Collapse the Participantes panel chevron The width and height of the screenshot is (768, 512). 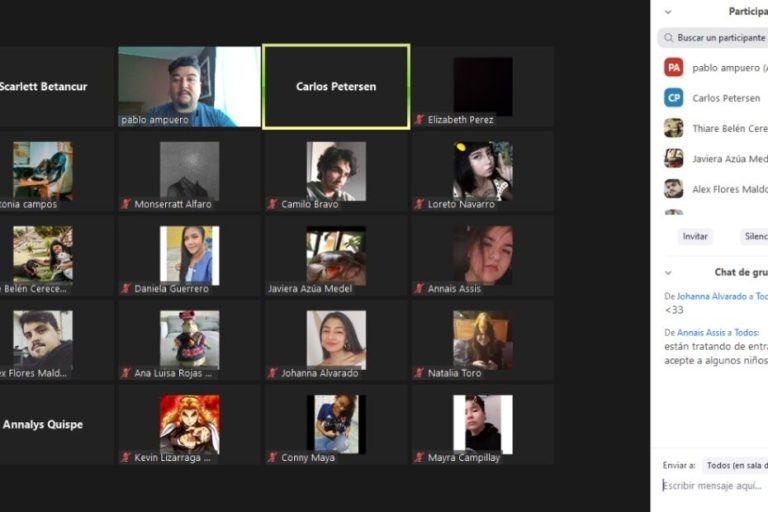click(x=668, y=12)
